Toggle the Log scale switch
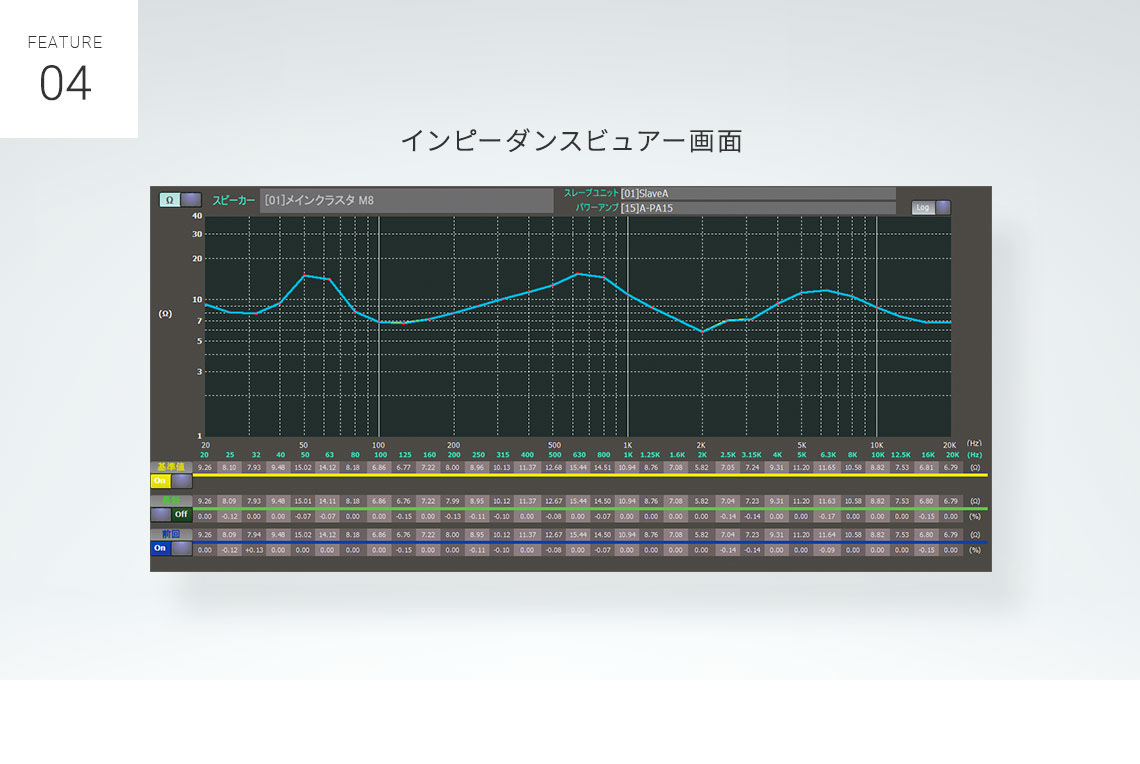The height and width of the screenshot is (764, 1140). [931, 208]
